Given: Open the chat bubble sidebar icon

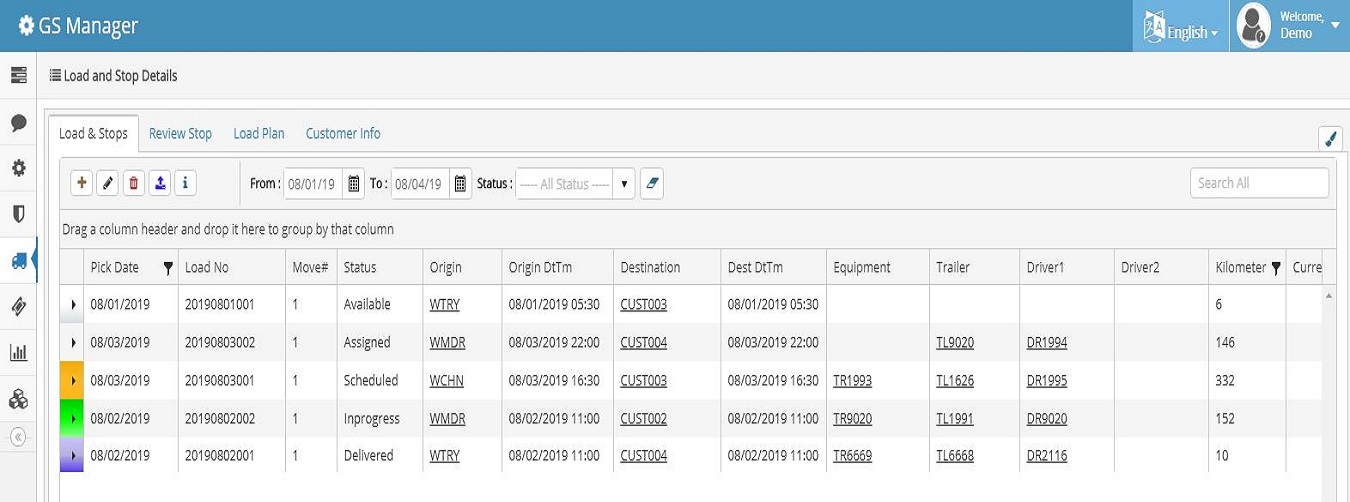Looking at the screenshot, I should pyautogui.click(x=18, y=122).
